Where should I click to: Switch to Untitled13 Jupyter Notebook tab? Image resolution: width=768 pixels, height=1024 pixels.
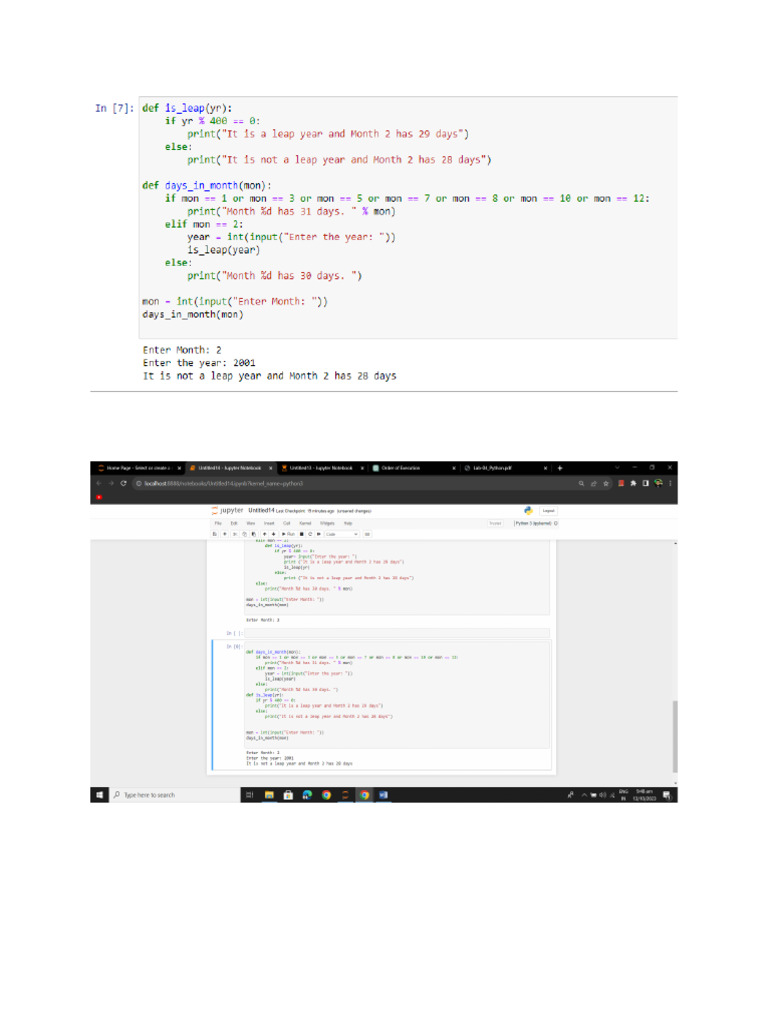click(x=322, y=468)
